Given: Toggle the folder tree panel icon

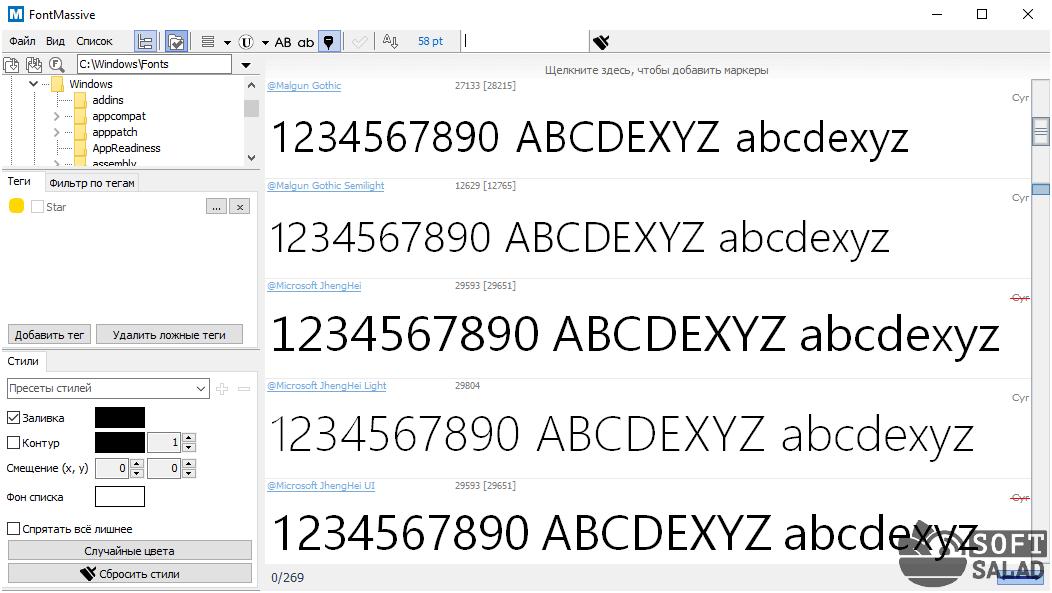Looking at the screenshot, I should coord(145,41).
